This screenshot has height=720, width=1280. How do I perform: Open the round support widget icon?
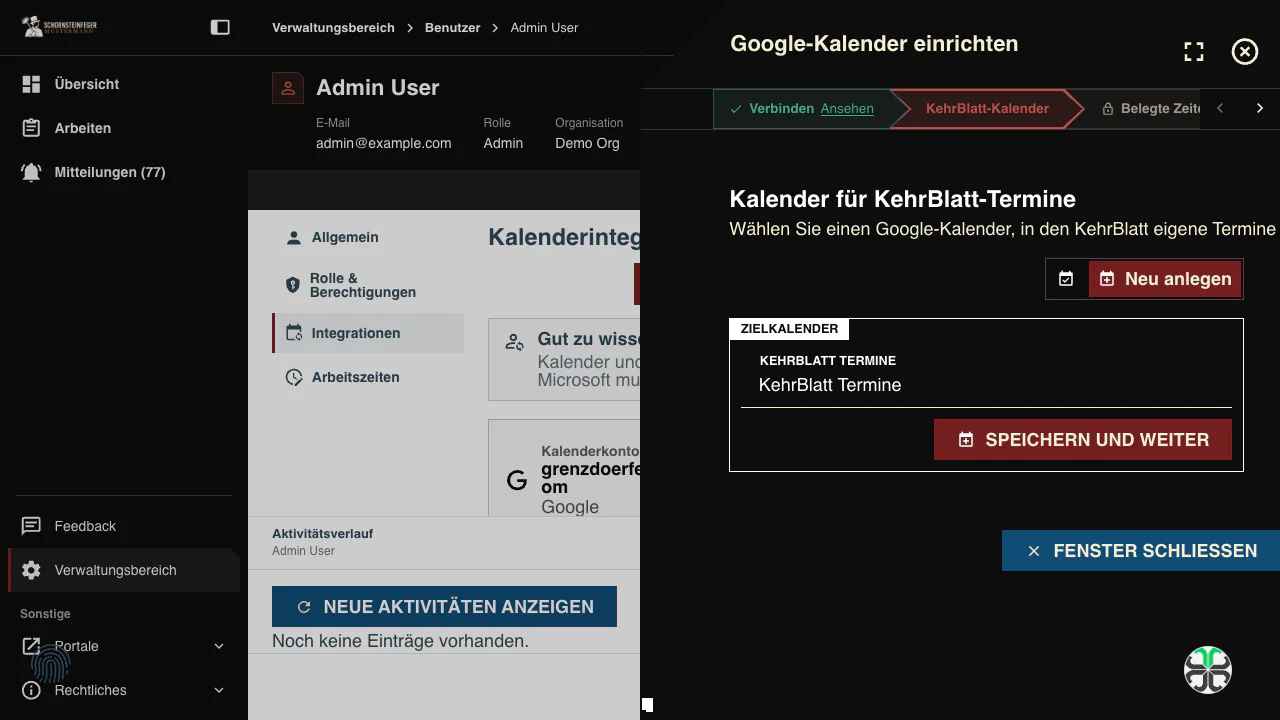pyautogui.click(x=1208, y=670)
